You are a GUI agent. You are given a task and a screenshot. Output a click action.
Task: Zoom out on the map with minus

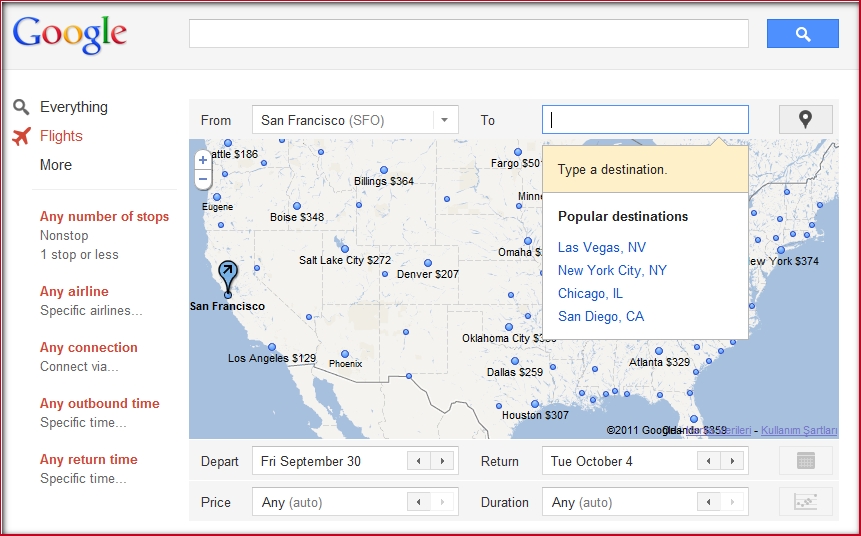[203, 179]
